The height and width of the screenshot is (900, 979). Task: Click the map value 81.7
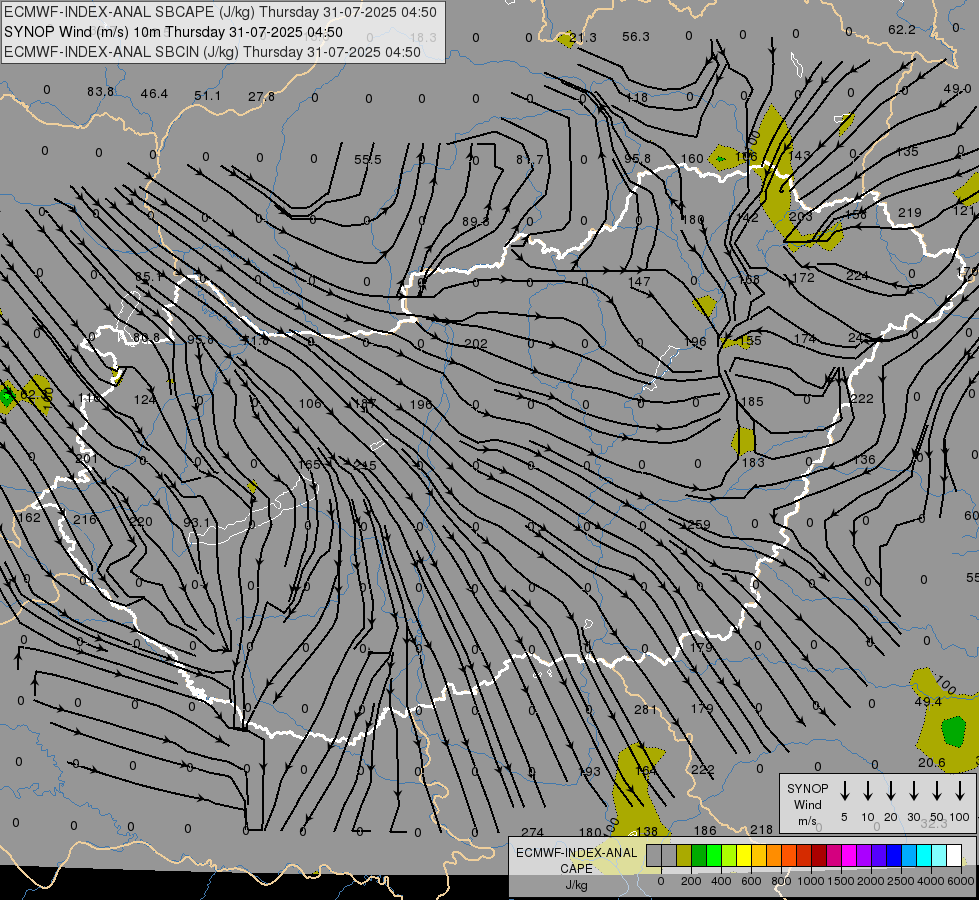(529, 160)
